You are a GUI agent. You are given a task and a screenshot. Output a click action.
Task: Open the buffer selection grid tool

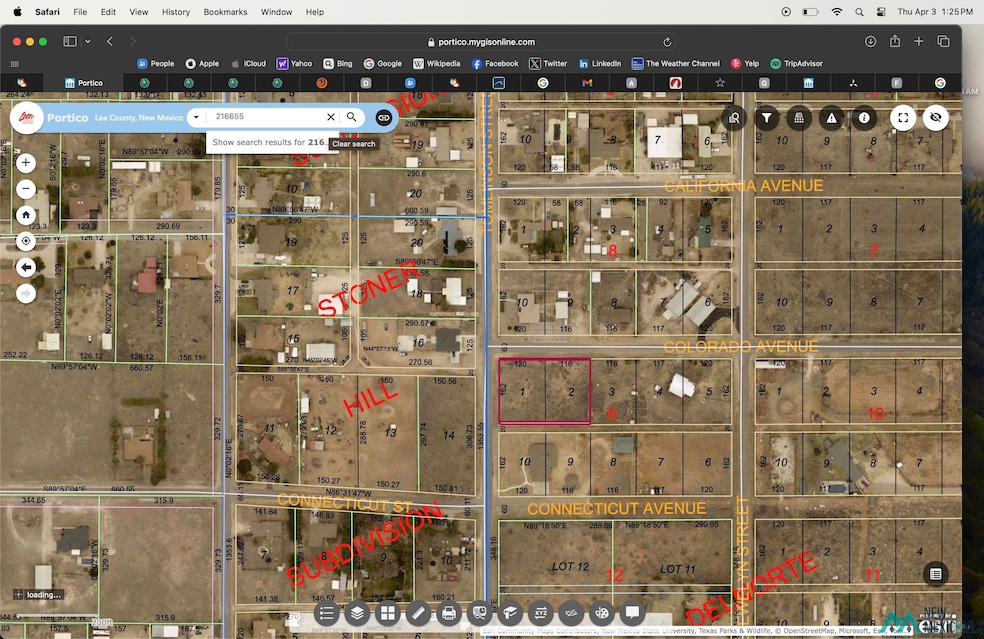click(x=799, y=117)
